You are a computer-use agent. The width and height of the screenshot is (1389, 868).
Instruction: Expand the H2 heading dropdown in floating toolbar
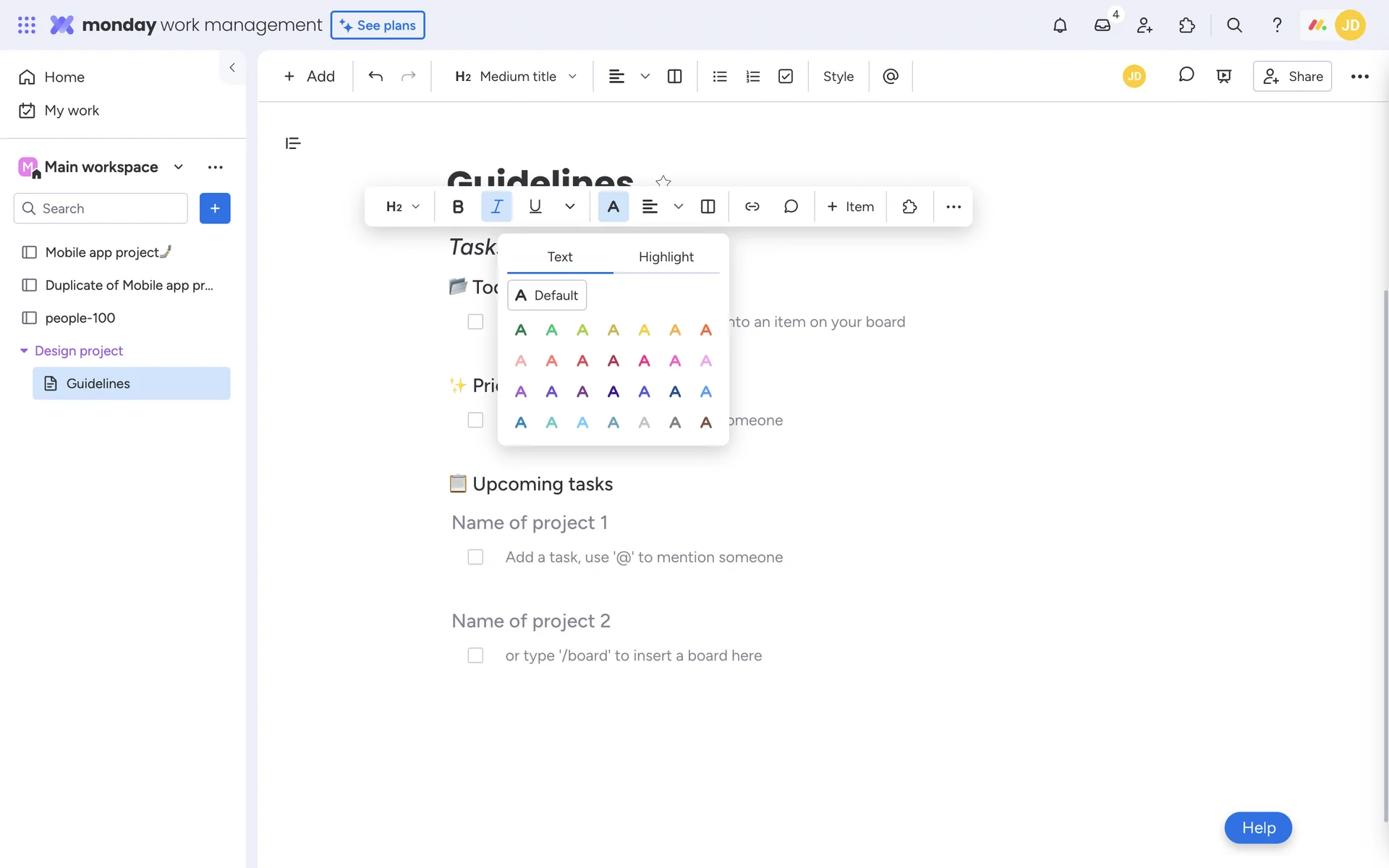pyautogui.click(x=402, y=207)
